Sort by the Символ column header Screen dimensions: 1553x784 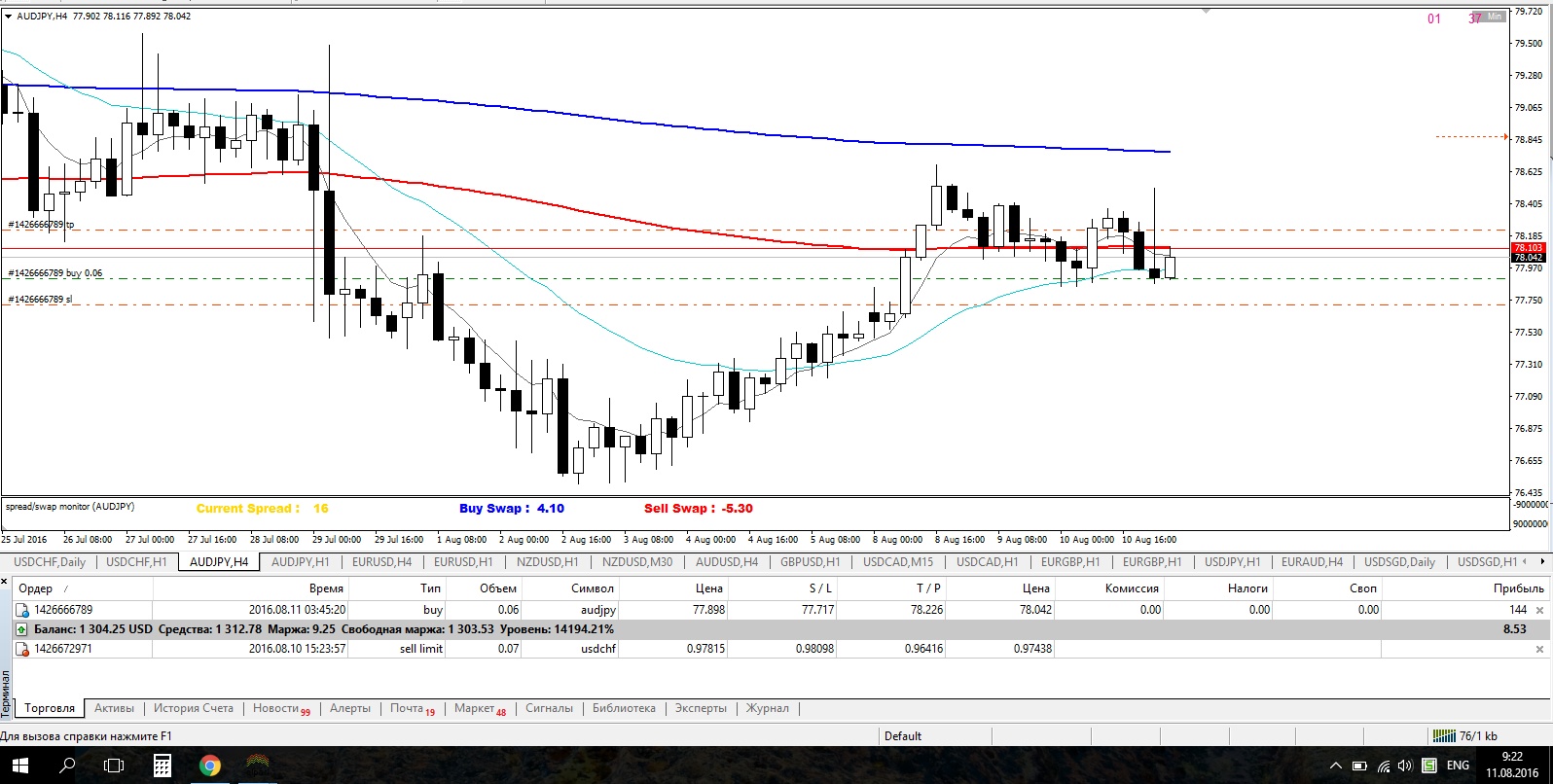click(x=569, y=588)
